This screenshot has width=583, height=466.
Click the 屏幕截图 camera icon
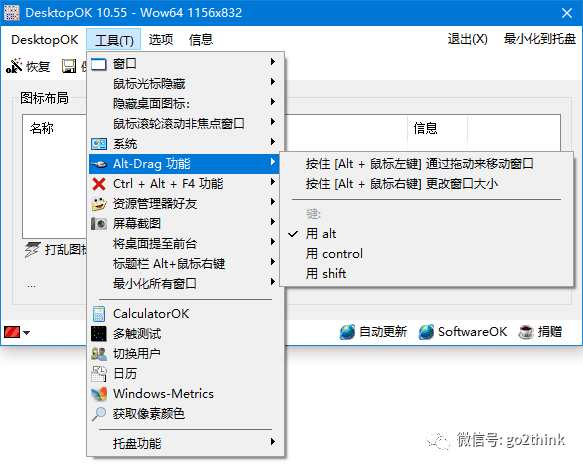click(x=99, y=224)
